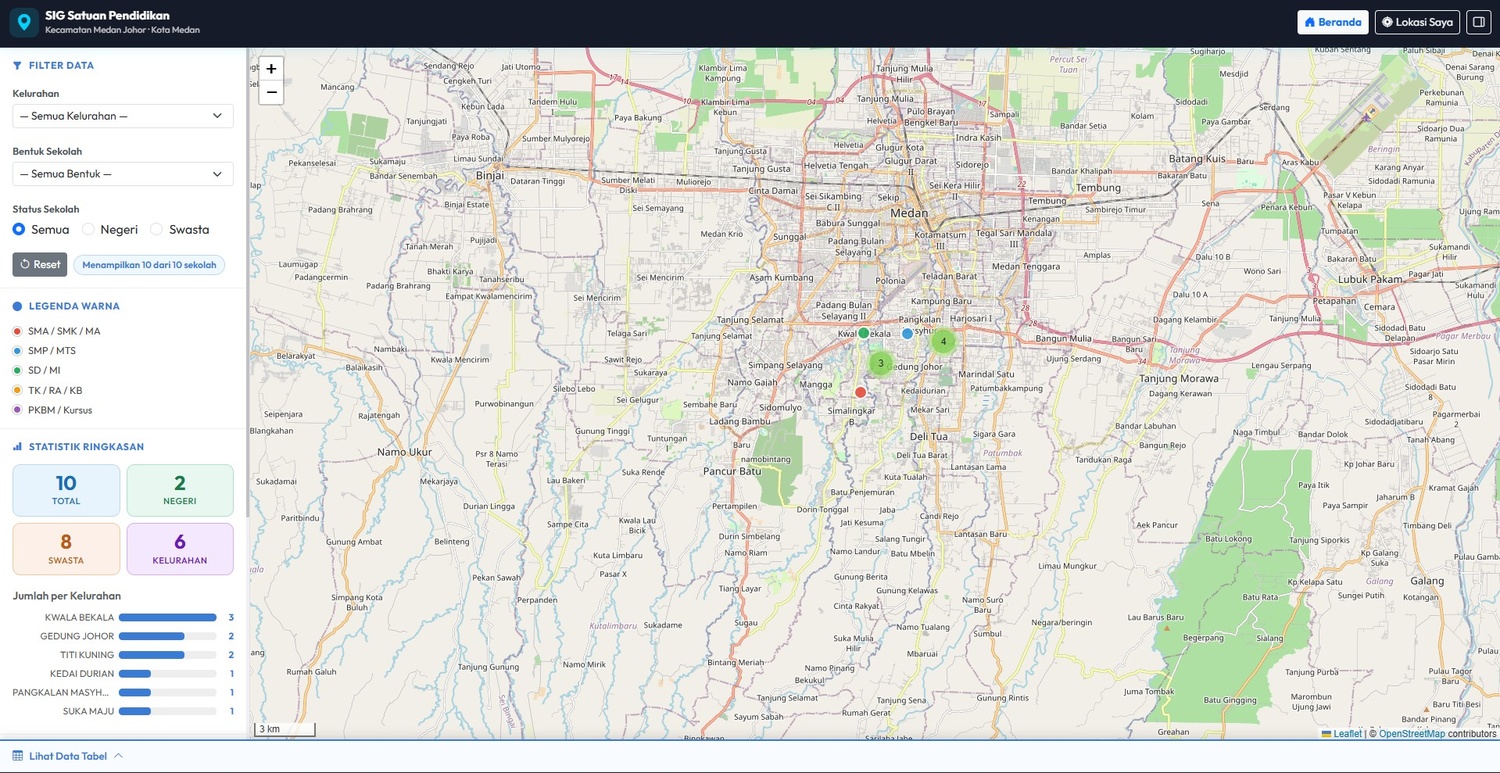This screenshot has width=1500, height=773.
Task: Select the Swasta status radio button
Action: [x=156, y=229]
